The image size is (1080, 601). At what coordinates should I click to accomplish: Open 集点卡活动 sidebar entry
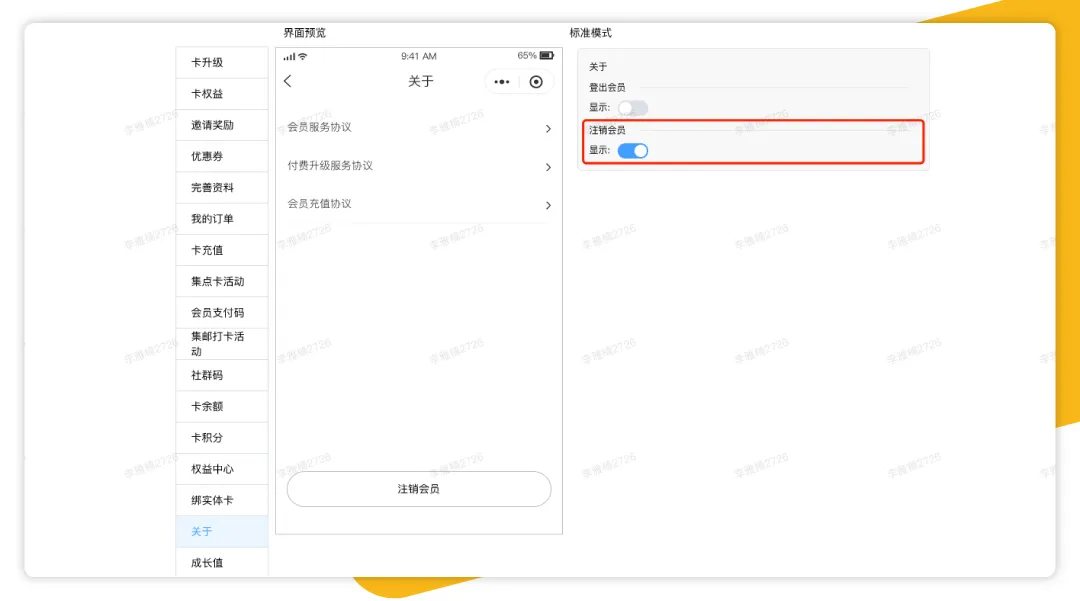tap(222, 282)
